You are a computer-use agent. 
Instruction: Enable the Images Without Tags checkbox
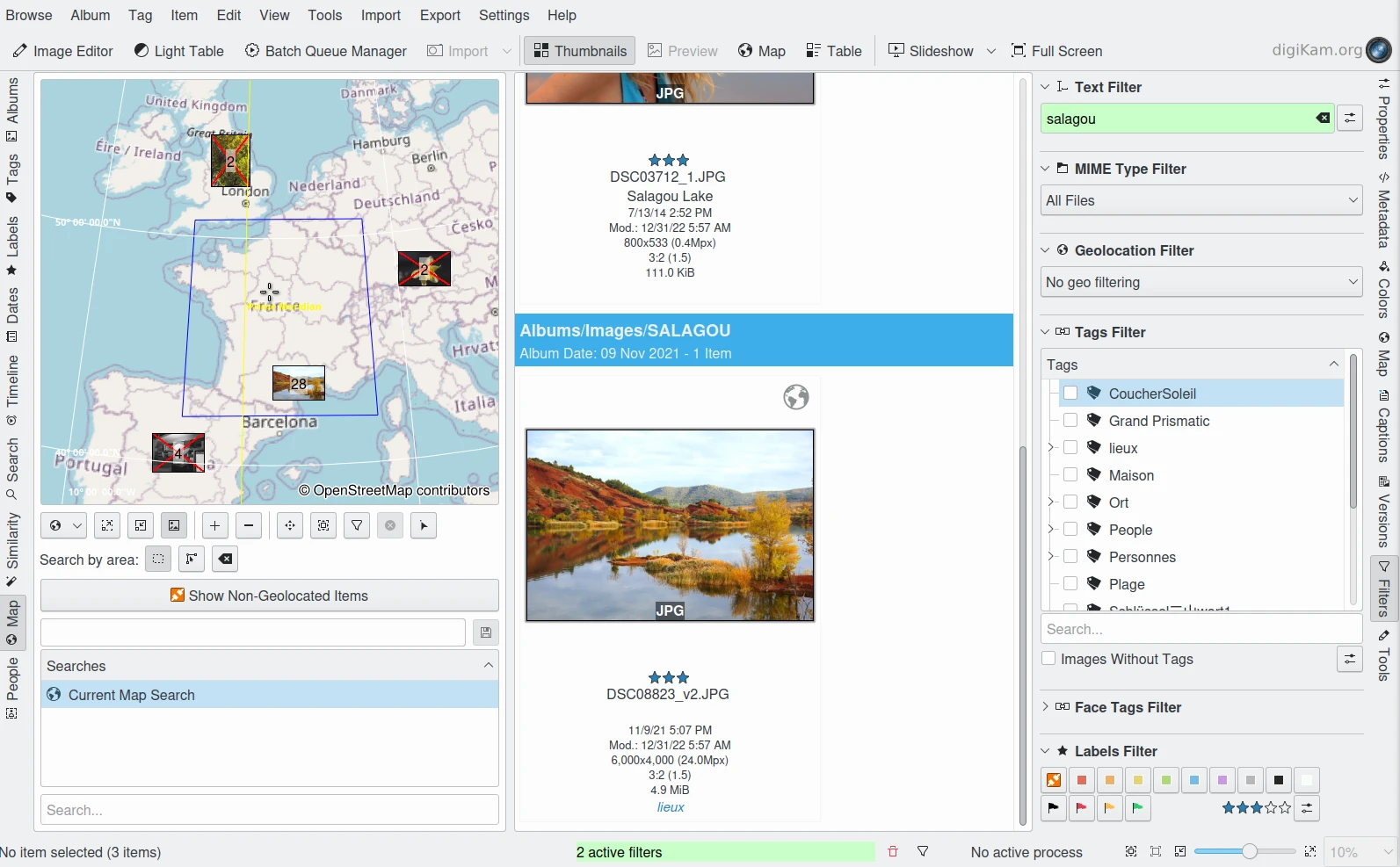coord(1048,659)
